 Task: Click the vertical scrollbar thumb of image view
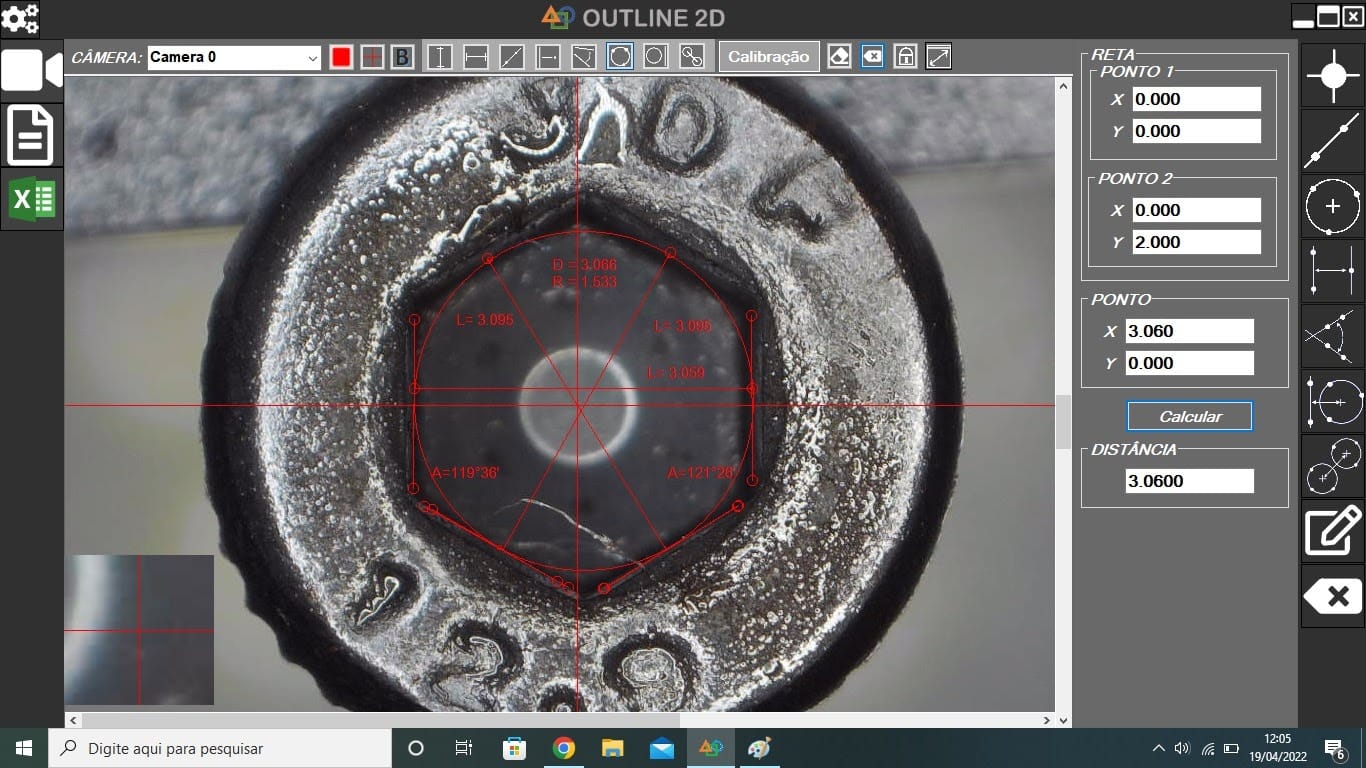click(x=1063, y=422)
